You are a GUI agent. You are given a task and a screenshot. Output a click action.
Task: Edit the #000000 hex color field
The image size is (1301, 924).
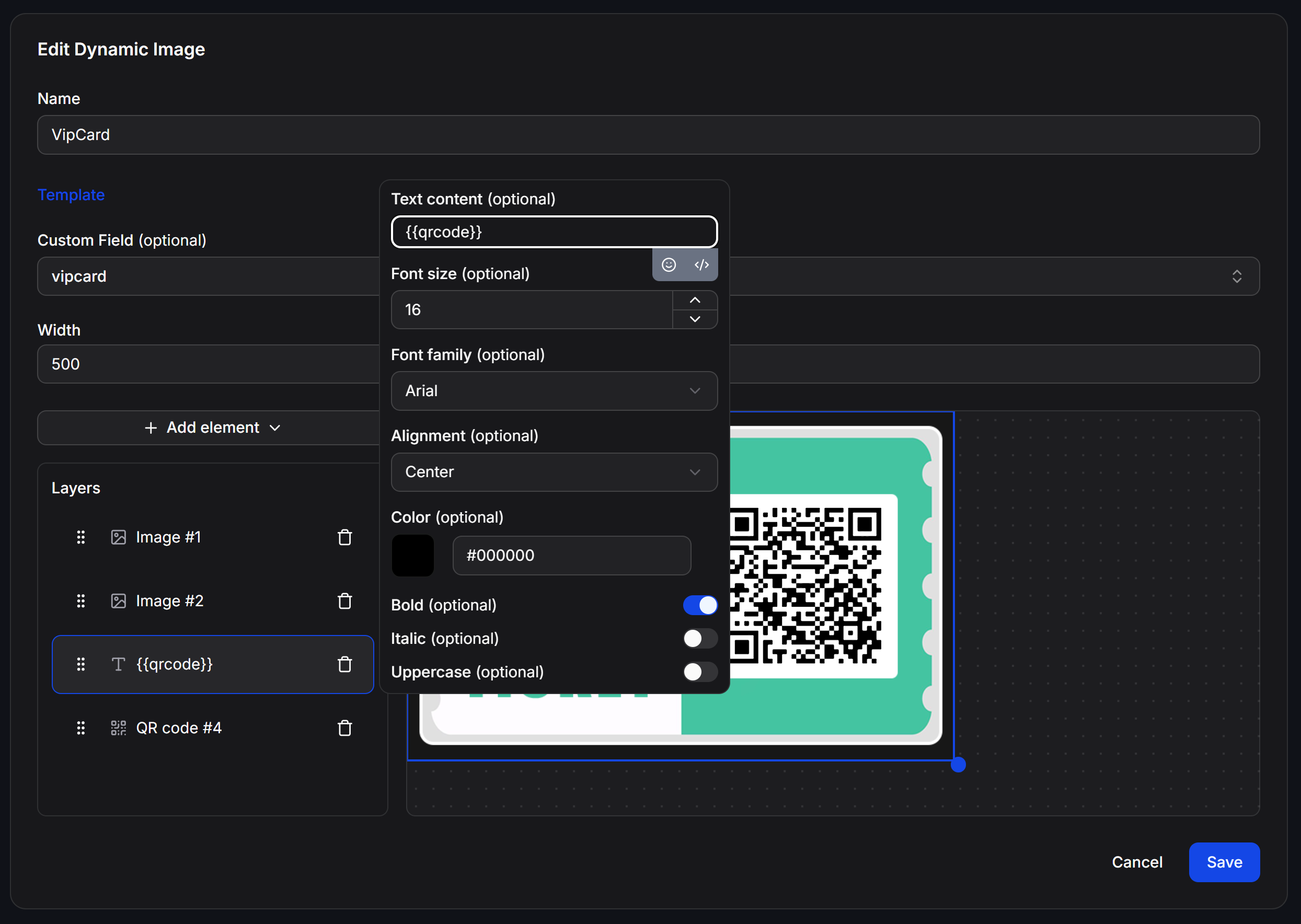[x=571, y=556]
